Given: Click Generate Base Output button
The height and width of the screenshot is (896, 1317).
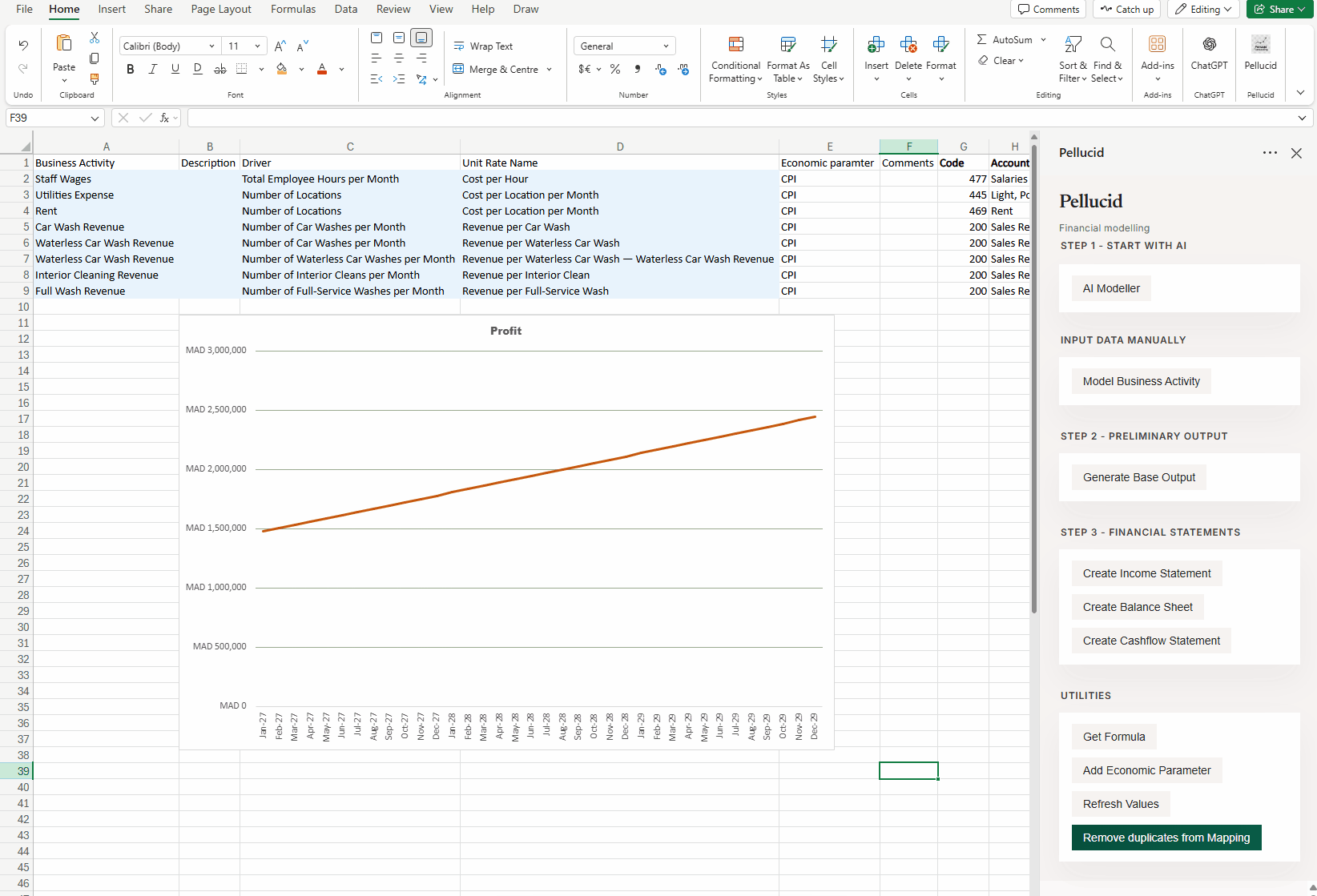Looking at the screenshot, I should (x=1139, y=477).
